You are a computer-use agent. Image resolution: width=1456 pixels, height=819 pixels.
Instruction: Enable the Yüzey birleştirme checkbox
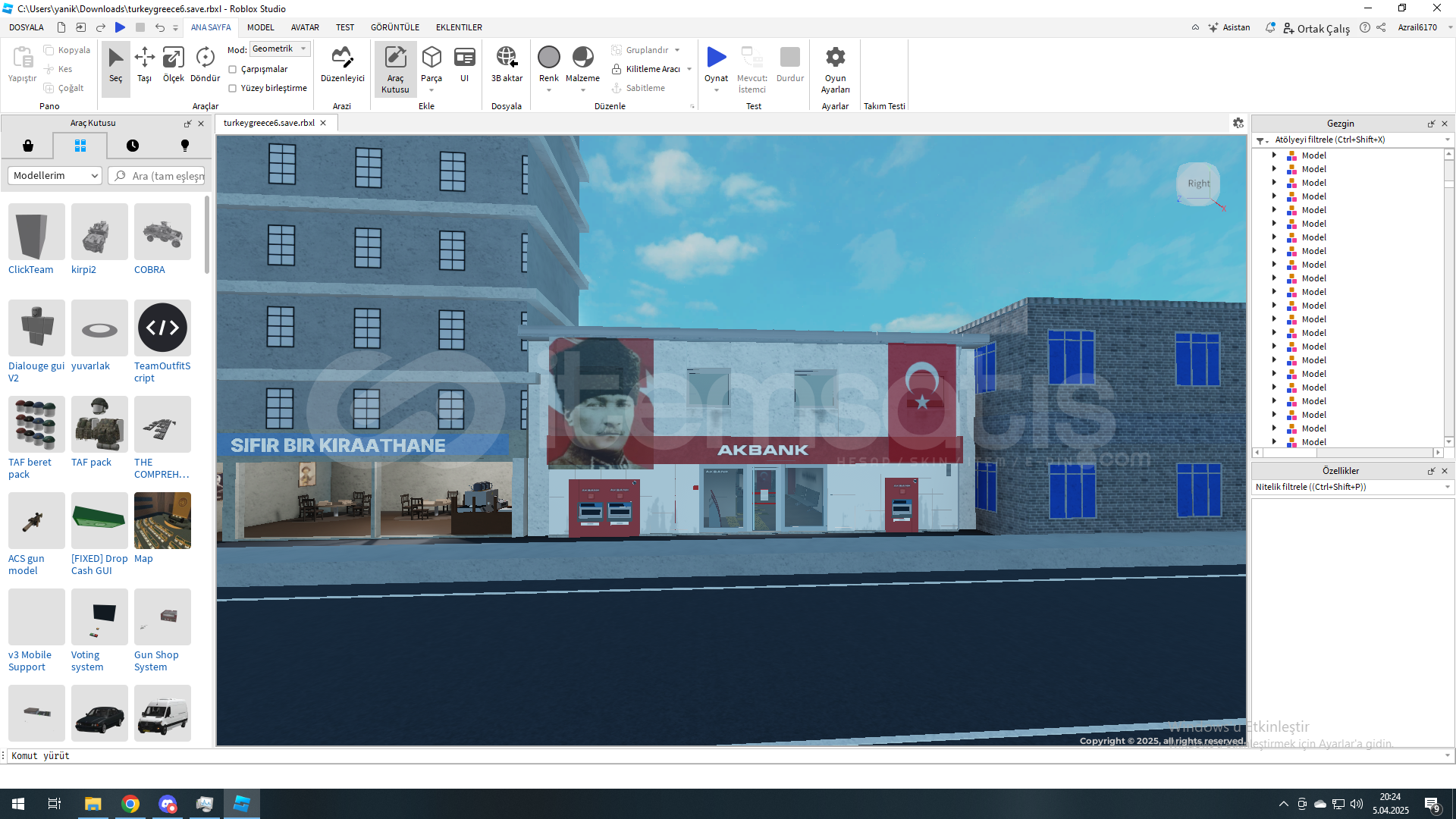233,88
